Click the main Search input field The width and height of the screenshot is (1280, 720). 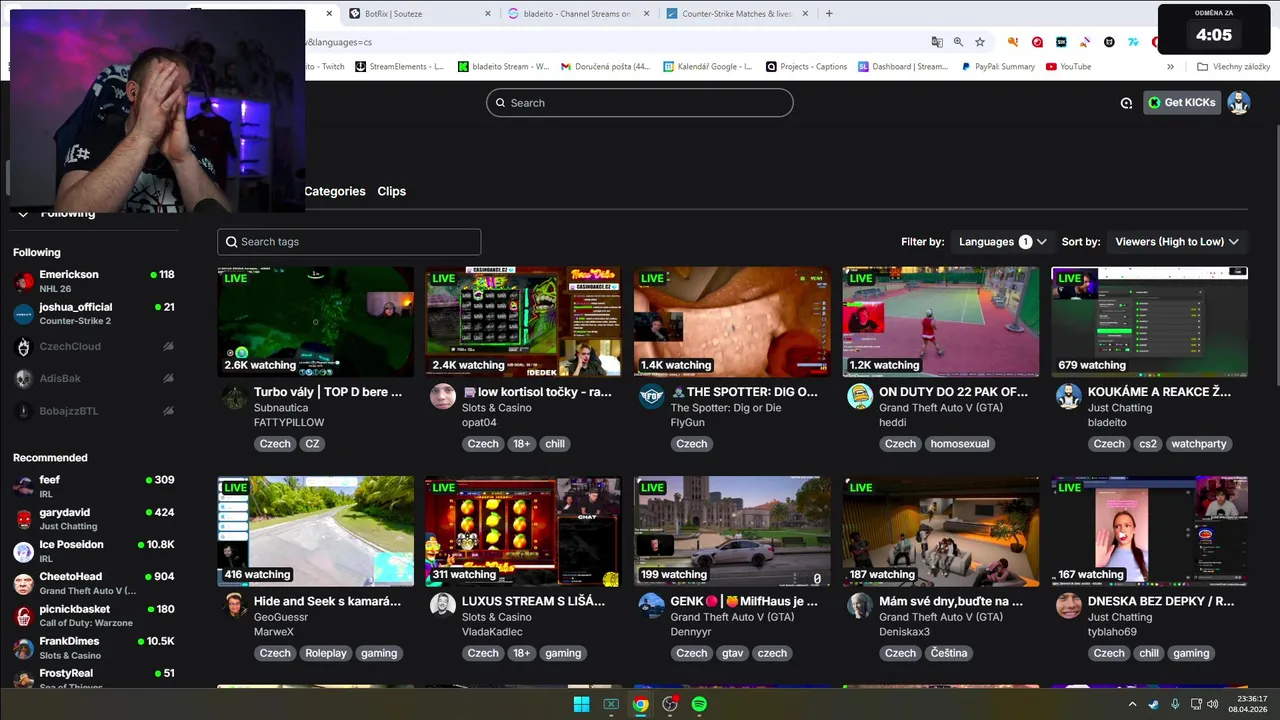tap(640, 103)
